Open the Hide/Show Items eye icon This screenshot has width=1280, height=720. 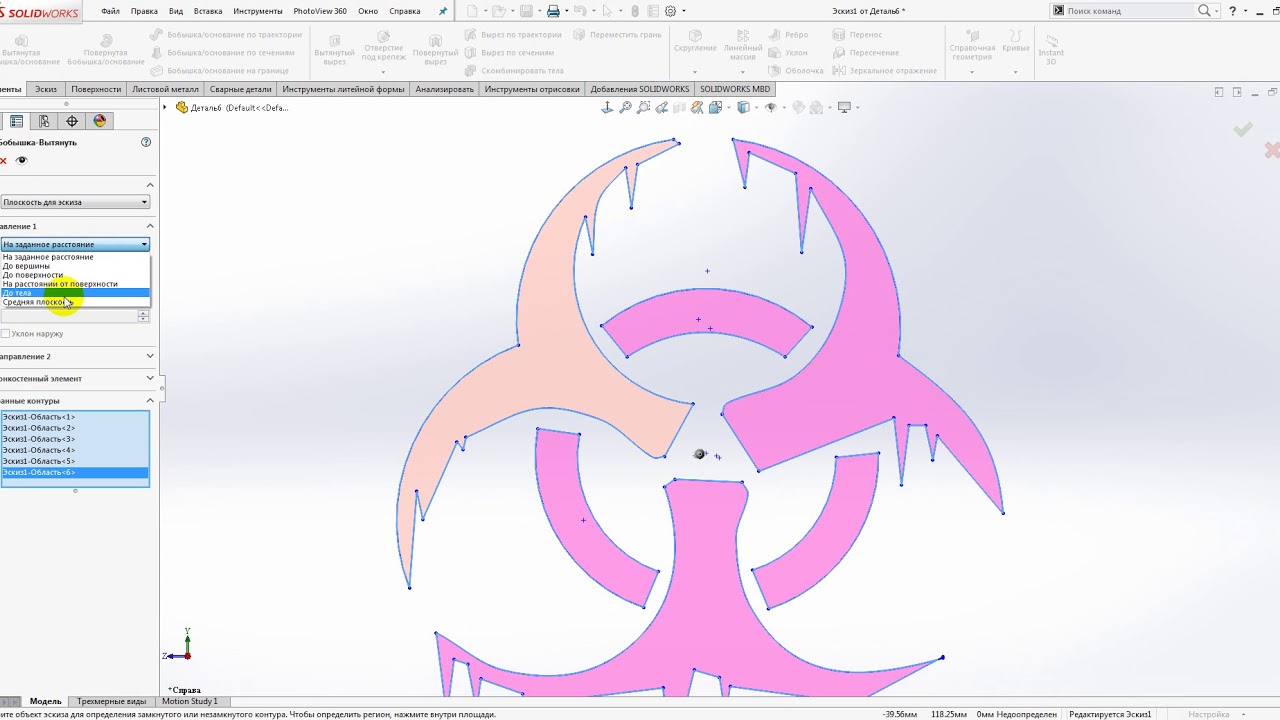(771, 108)
